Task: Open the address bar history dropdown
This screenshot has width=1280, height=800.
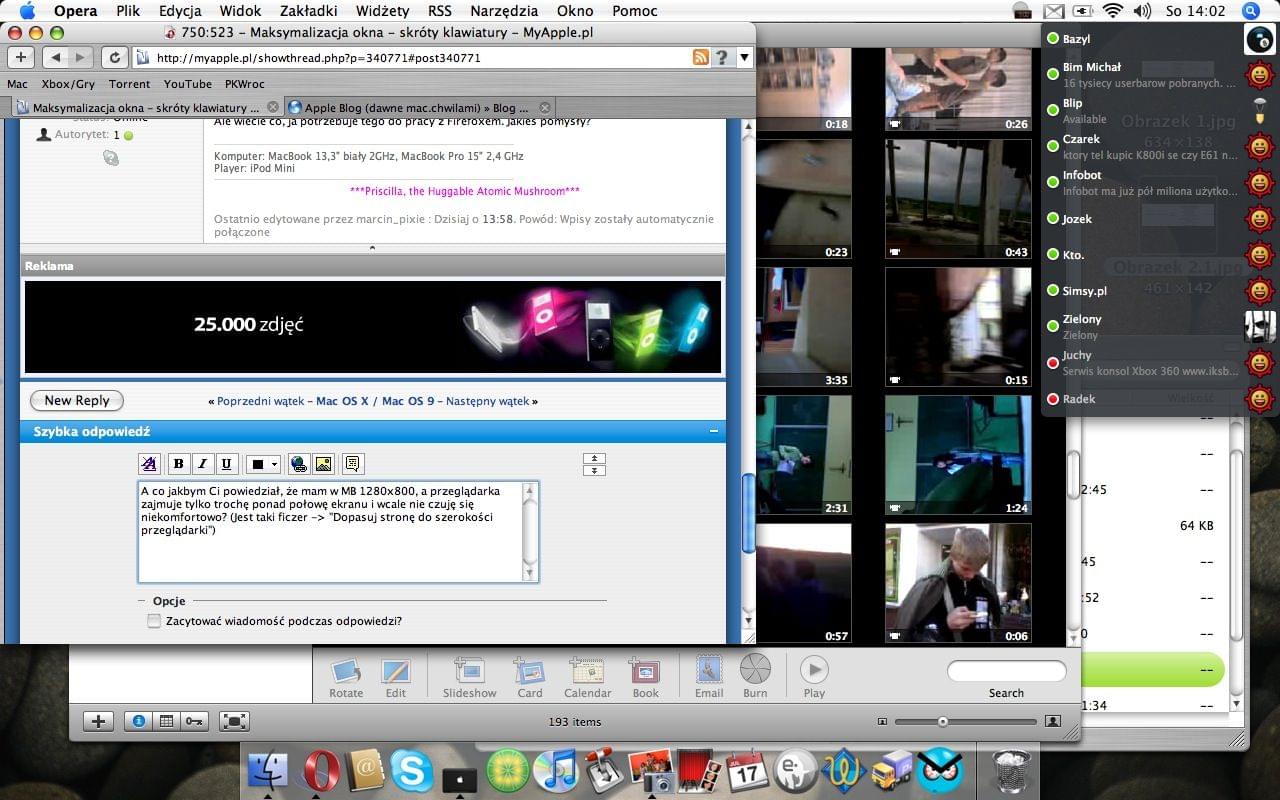Action: click(x=744, y=57)
